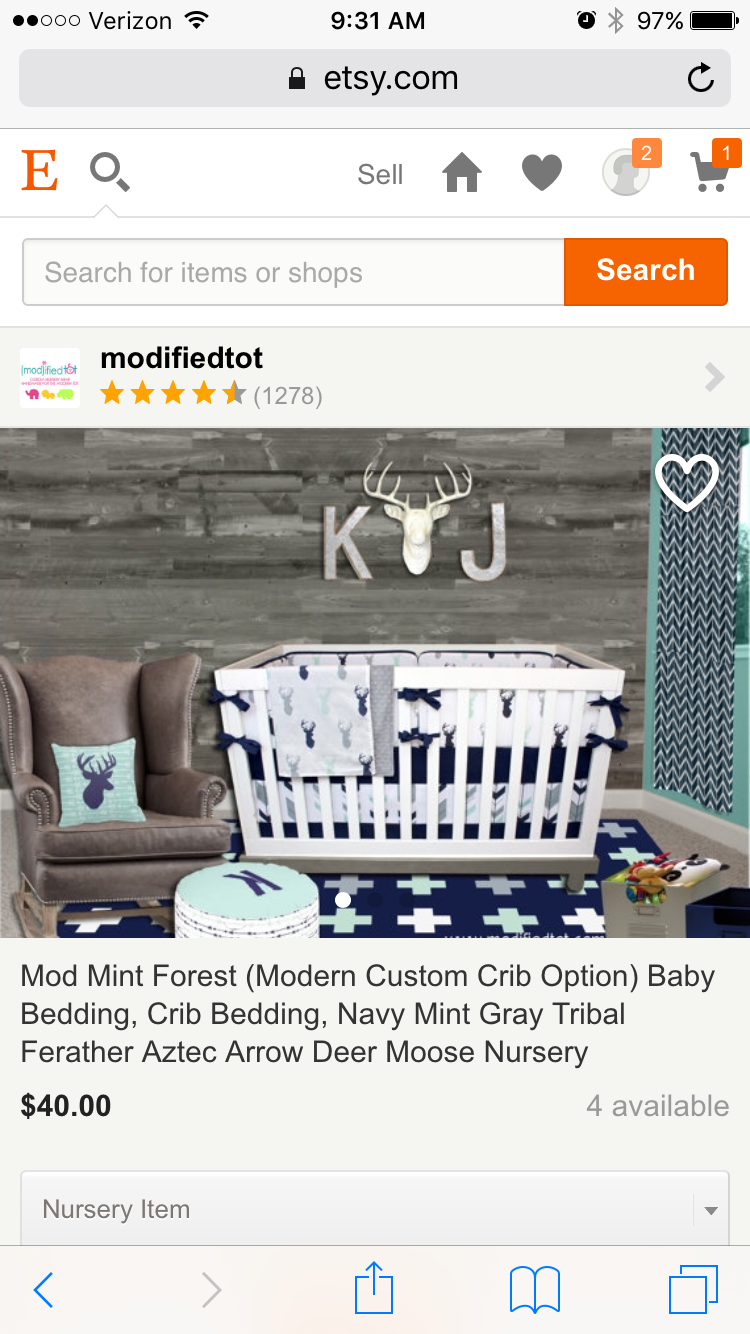
Task: Favorite this crib bedding item
Action: tap(687, 482)
